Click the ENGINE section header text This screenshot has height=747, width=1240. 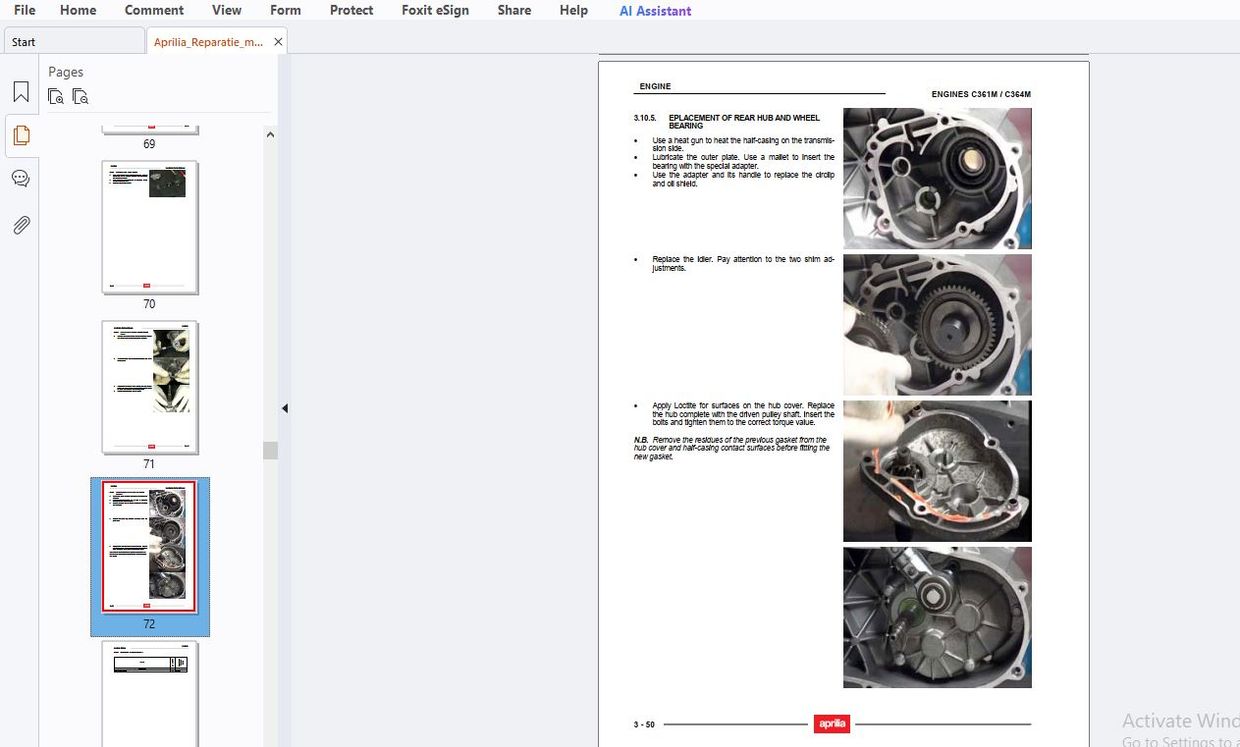pyautogui.click(x=655, y=87)
